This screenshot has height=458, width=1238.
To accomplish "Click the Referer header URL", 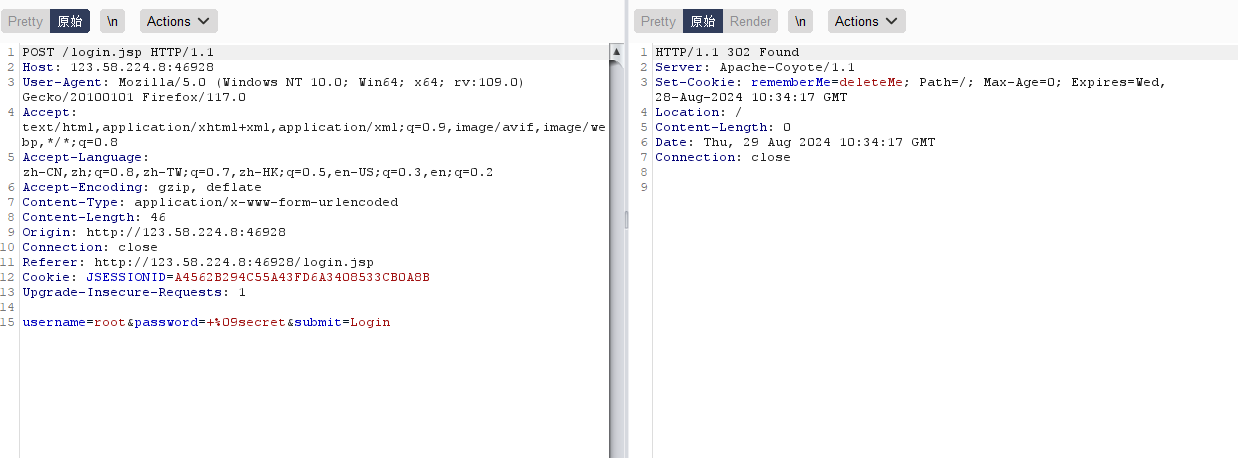I will [x=234, y=262].
